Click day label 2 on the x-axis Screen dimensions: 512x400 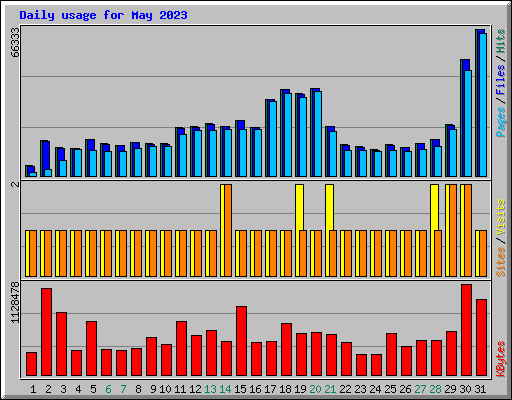[48, 389]
